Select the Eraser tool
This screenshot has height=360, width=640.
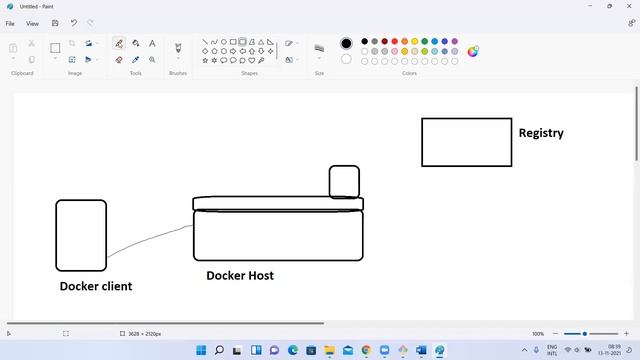click(119, 60)
